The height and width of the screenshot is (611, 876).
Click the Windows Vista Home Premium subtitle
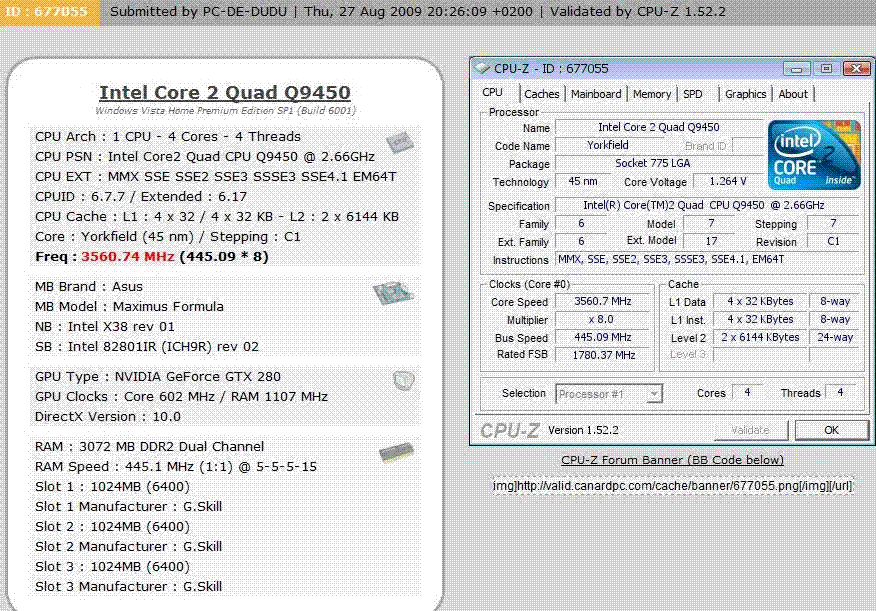225,111
